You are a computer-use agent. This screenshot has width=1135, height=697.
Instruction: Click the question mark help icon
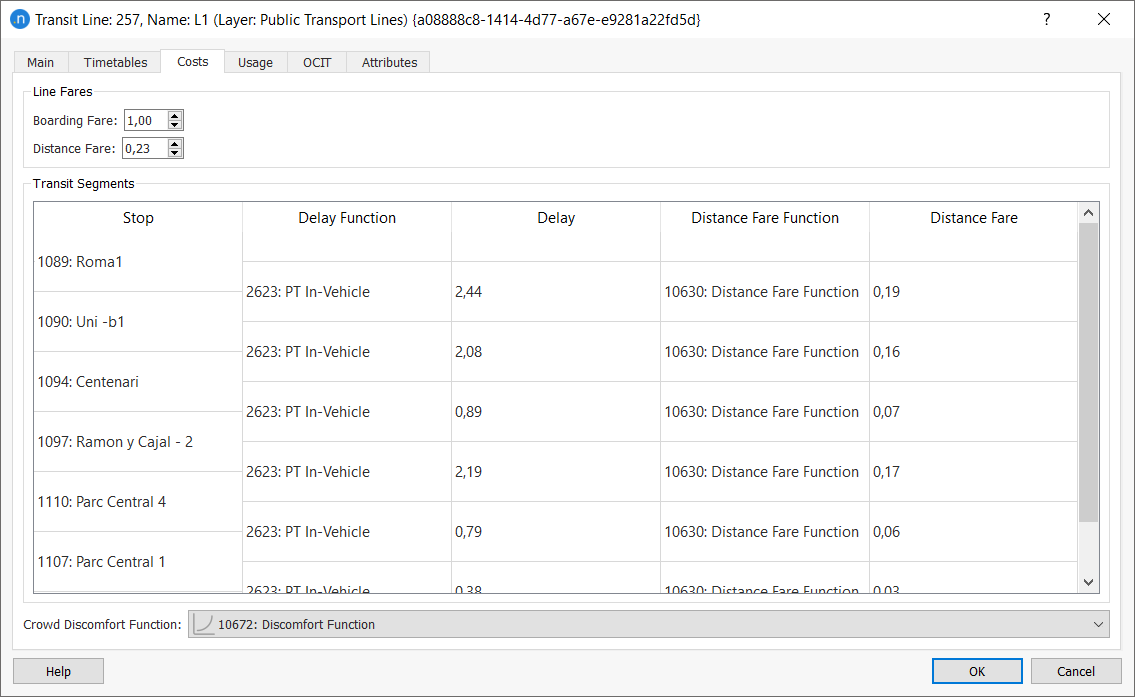[1046, 19]
